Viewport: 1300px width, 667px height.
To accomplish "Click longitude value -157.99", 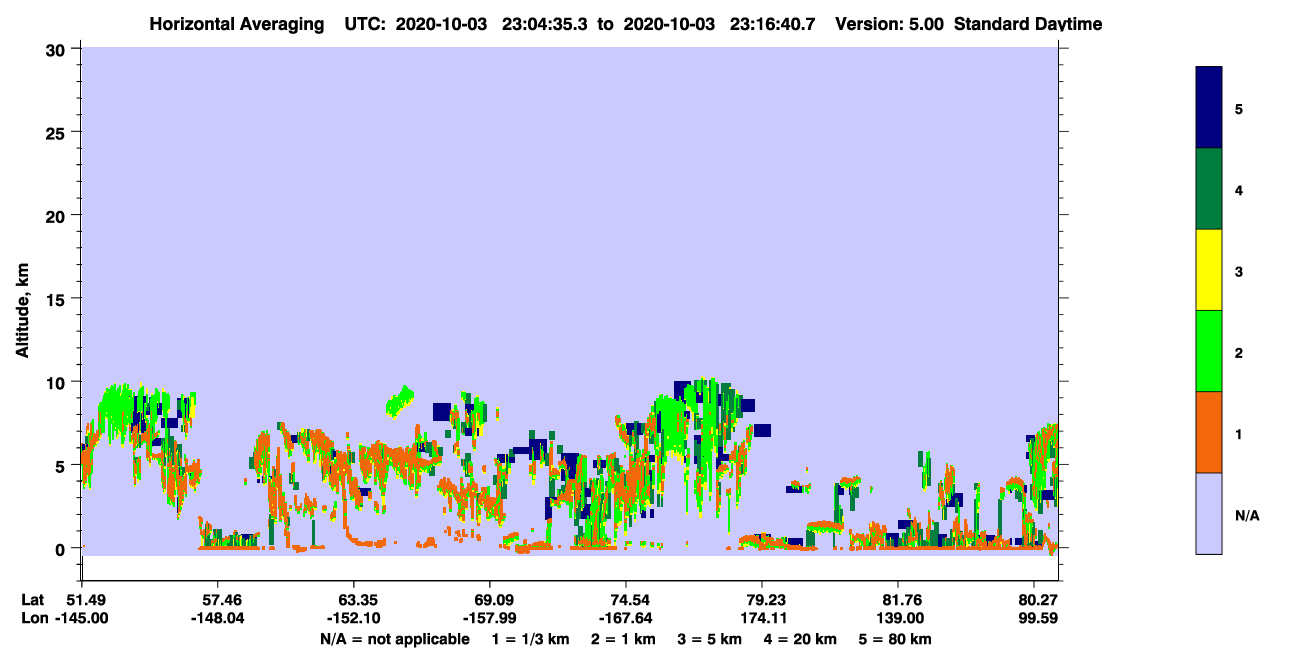I will click(x=490, y=618).
